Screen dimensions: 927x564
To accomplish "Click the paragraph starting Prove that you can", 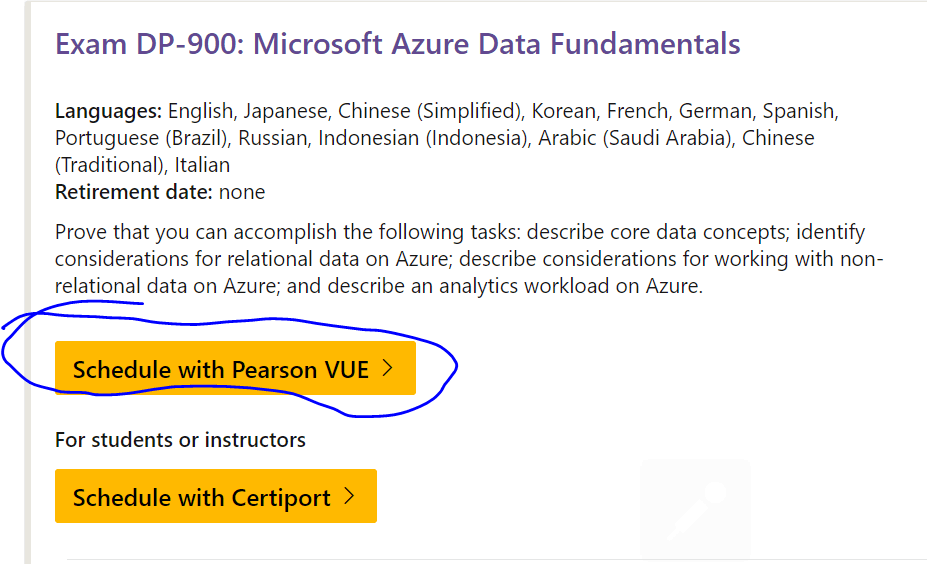I will [469, 259].
